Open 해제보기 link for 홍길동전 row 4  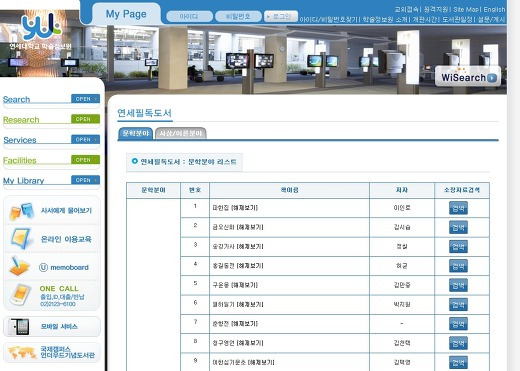coord(250,266)
